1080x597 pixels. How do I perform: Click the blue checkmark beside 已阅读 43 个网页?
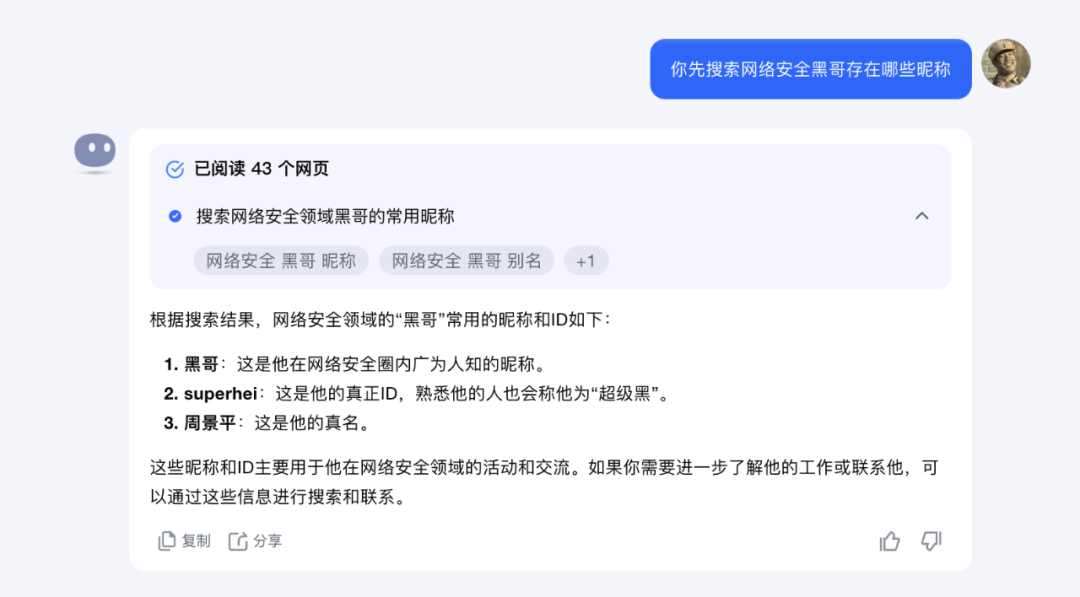click(x=173, y=169)
